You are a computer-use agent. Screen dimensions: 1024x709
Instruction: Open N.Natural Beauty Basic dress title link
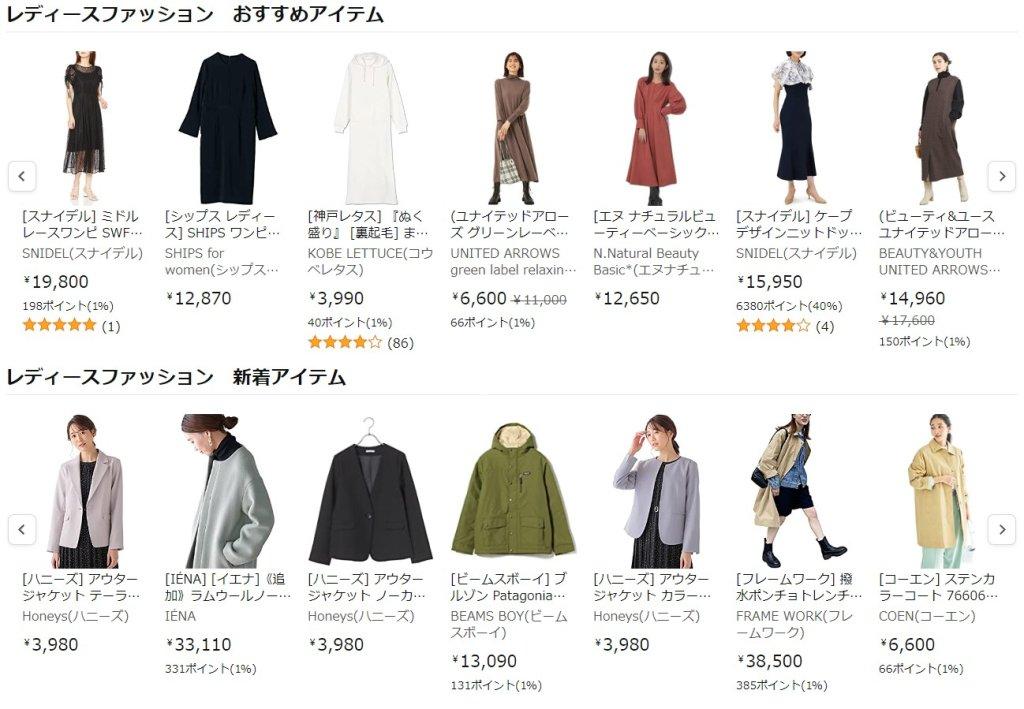point(656,224)
